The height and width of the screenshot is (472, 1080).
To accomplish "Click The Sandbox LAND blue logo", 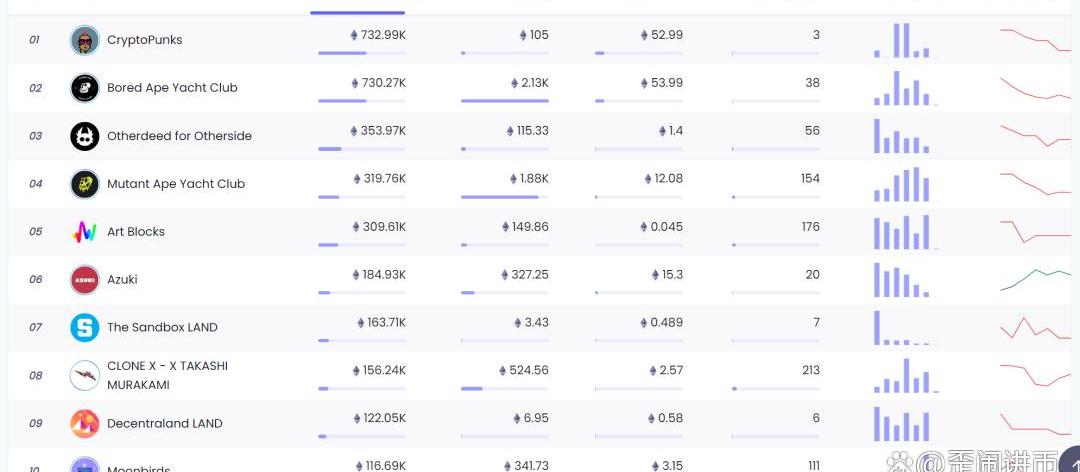I will (x=84, y=327).
